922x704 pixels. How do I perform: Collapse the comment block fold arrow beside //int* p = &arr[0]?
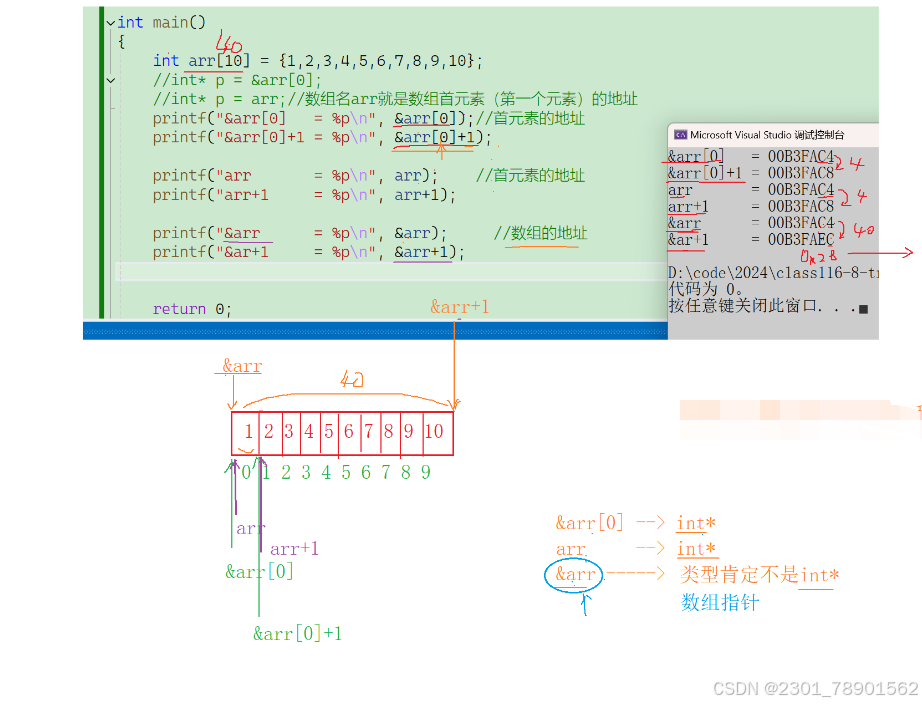111,80
